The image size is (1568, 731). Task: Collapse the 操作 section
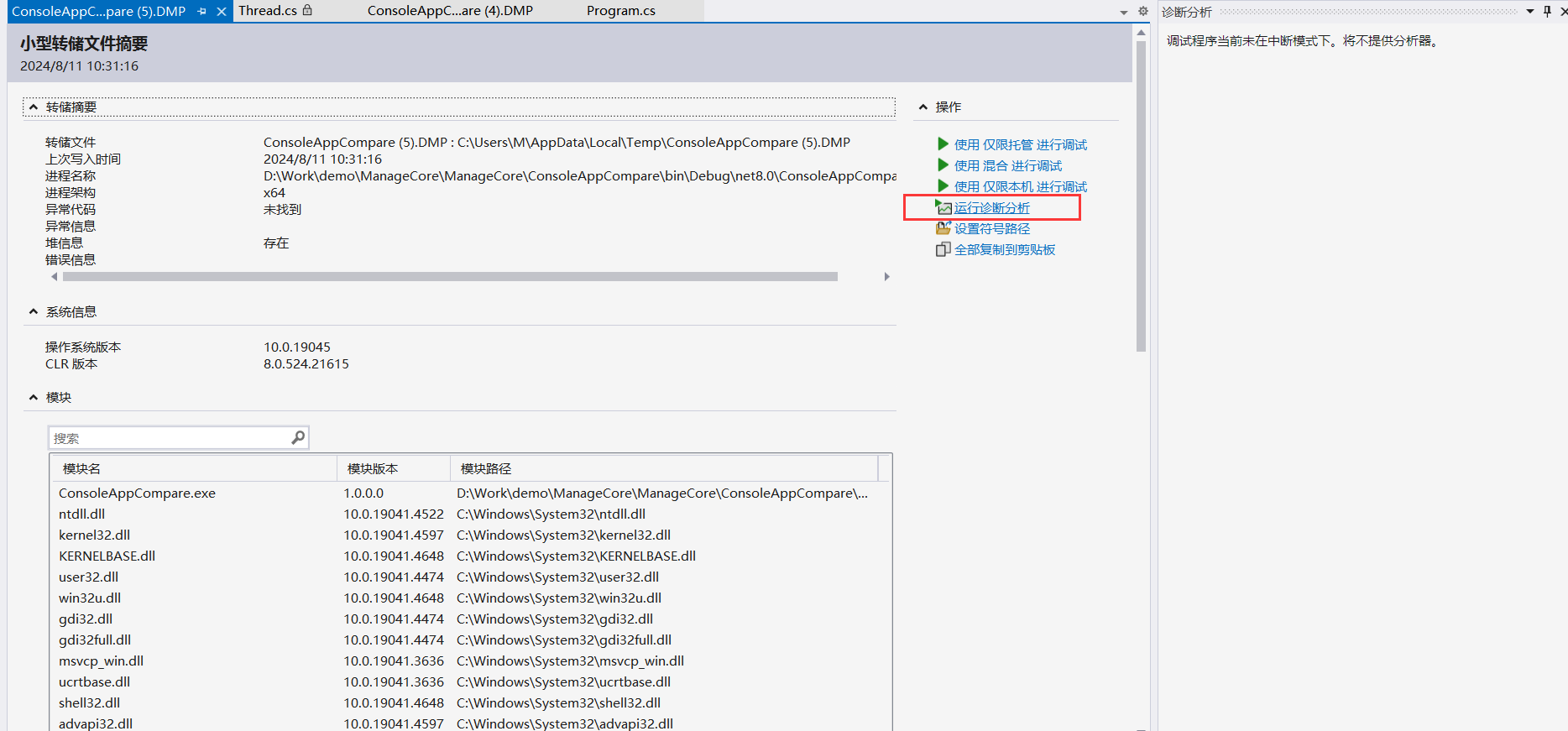pyautogui.click(x=923, y=107)
